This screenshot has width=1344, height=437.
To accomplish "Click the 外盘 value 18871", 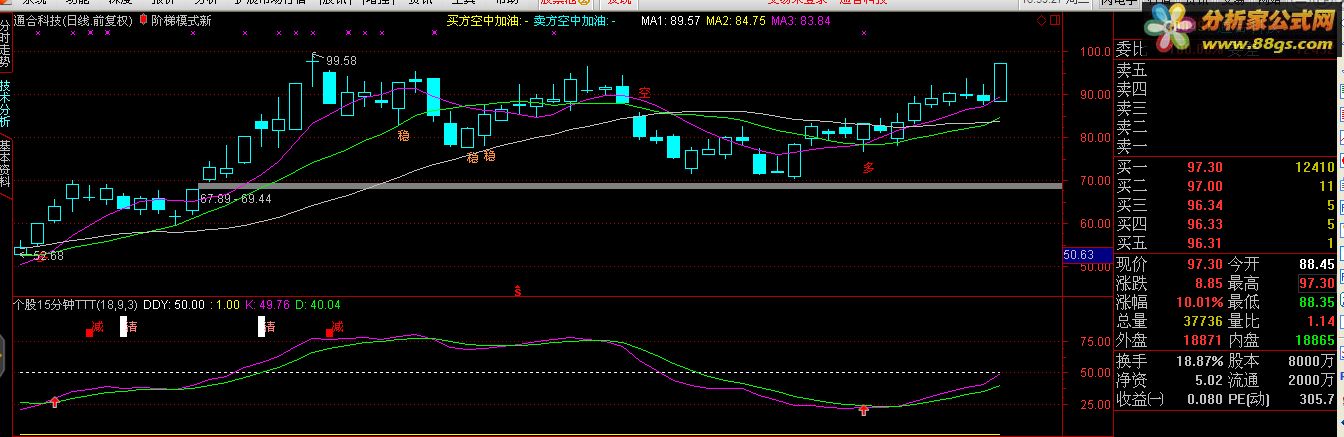I will click(1202, 340).
